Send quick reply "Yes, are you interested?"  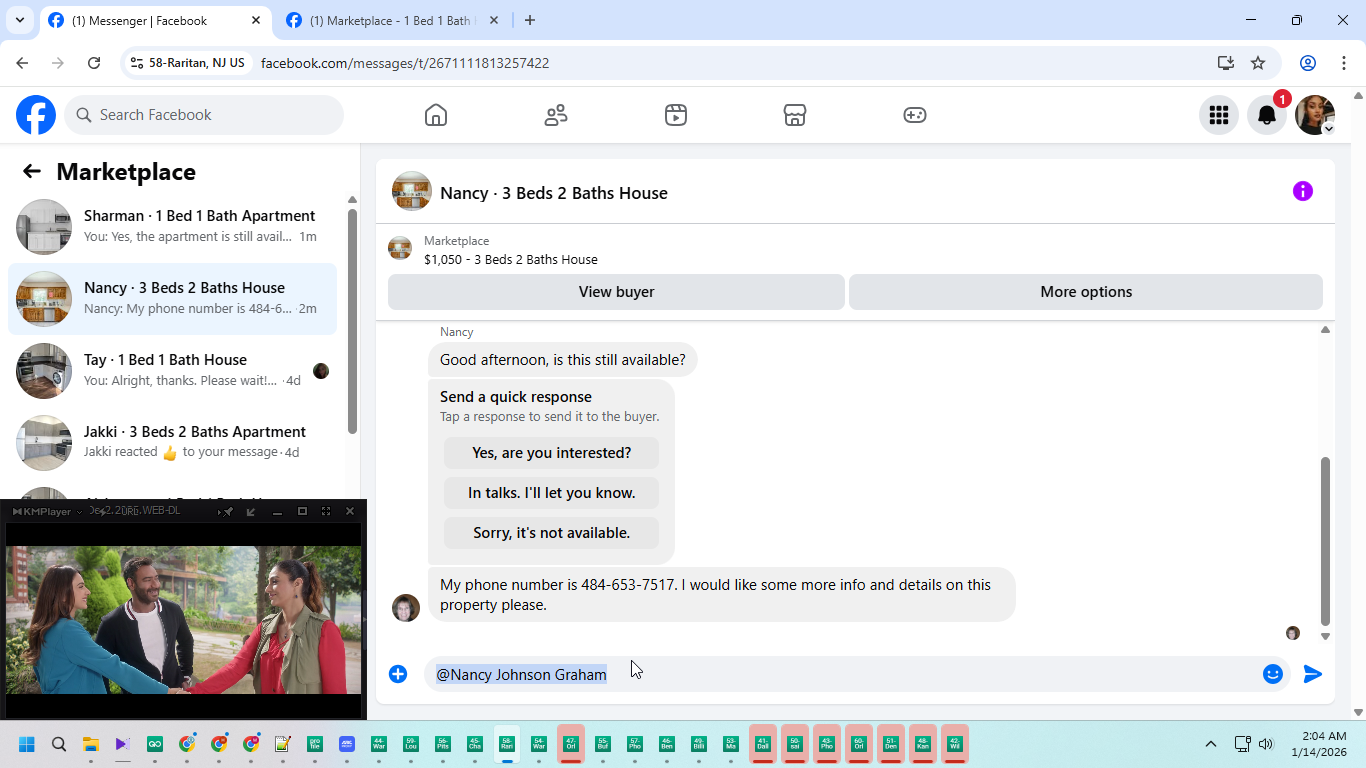pyautogui.click(x=551, y=453)
